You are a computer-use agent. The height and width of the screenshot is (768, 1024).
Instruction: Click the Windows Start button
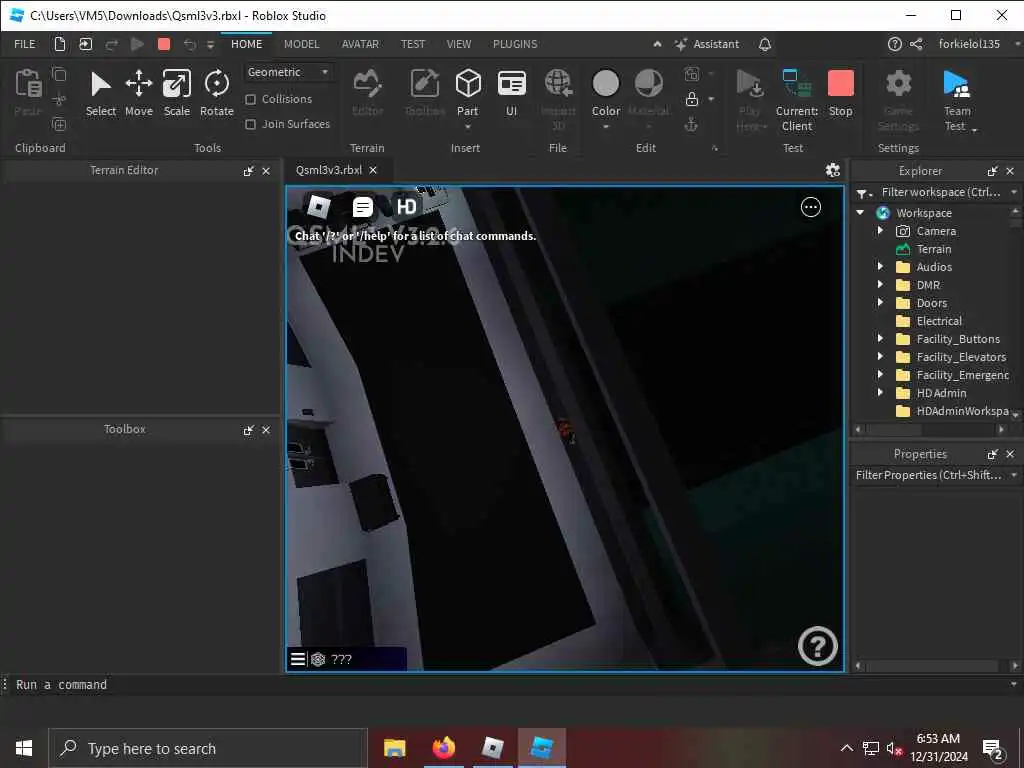pyautogui.click(x=24, y=748)
